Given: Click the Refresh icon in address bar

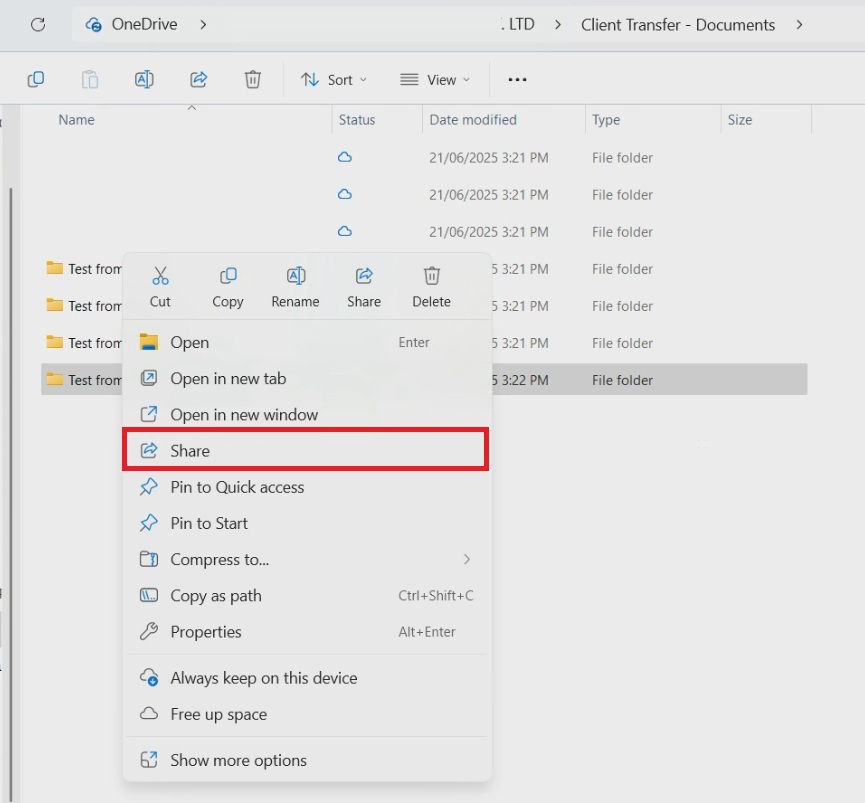Looking at the screenshot, I should pyautogui.click(x=38, y=25).
